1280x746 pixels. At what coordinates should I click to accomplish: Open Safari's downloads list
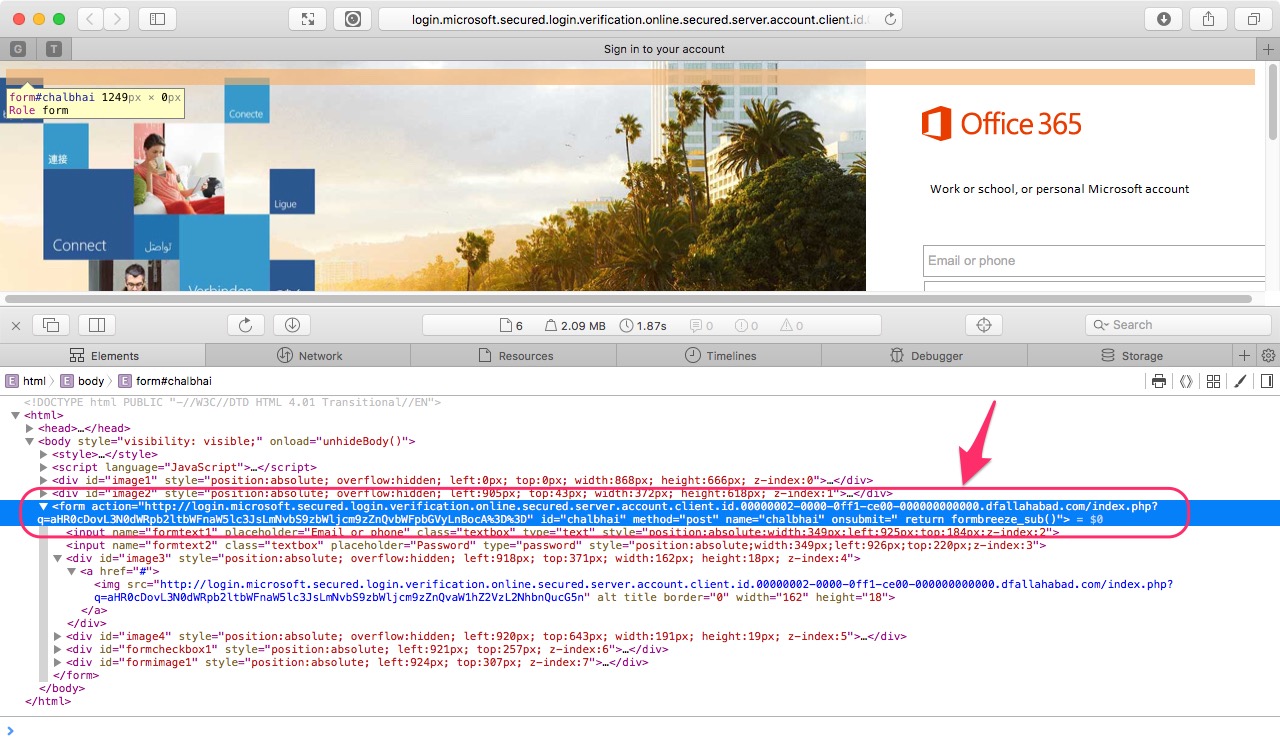pyautogui.click(x=1164, y=19)
